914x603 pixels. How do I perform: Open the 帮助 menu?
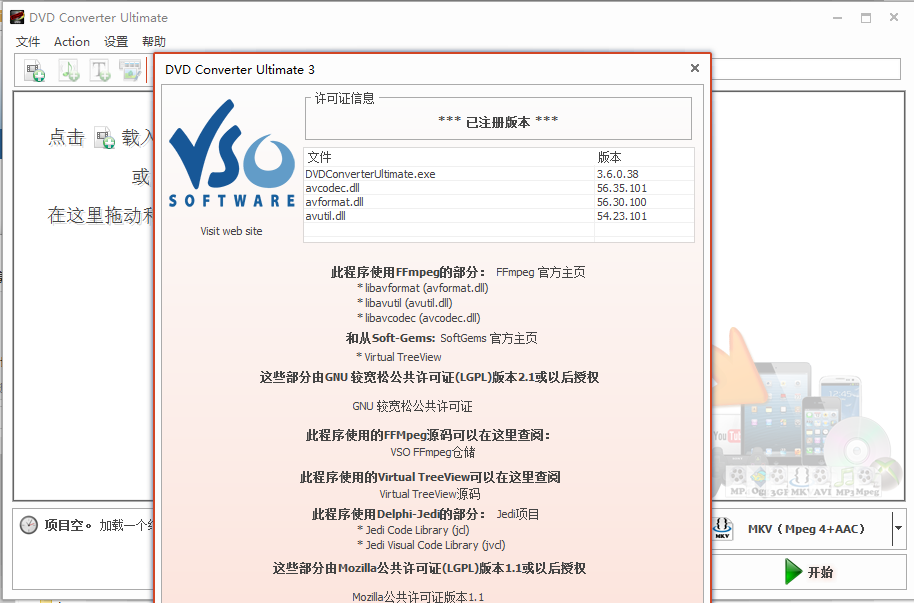point(154,42)
